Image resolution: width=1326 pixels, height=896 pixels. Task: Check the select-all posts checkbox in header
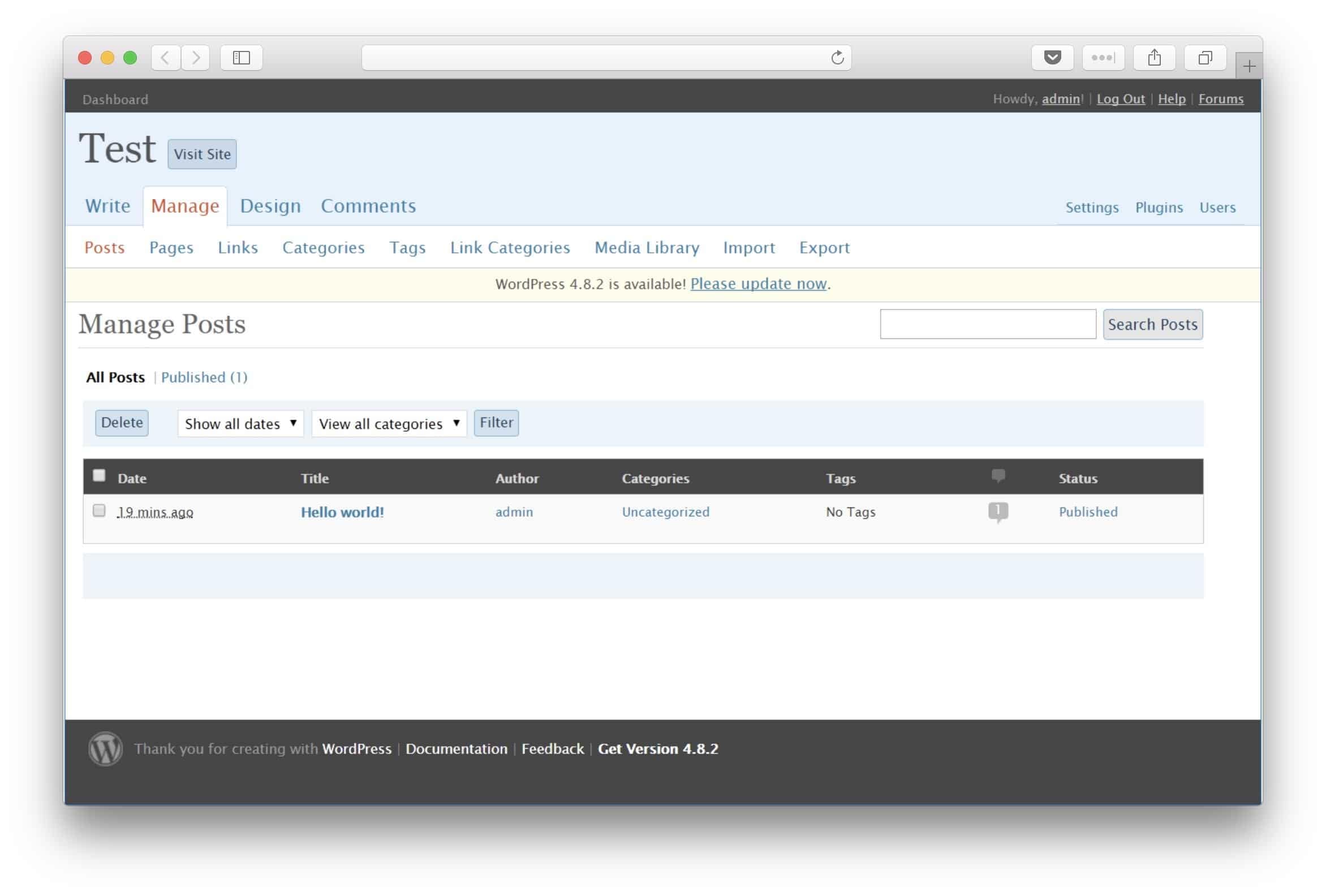[x=99, y=475]
